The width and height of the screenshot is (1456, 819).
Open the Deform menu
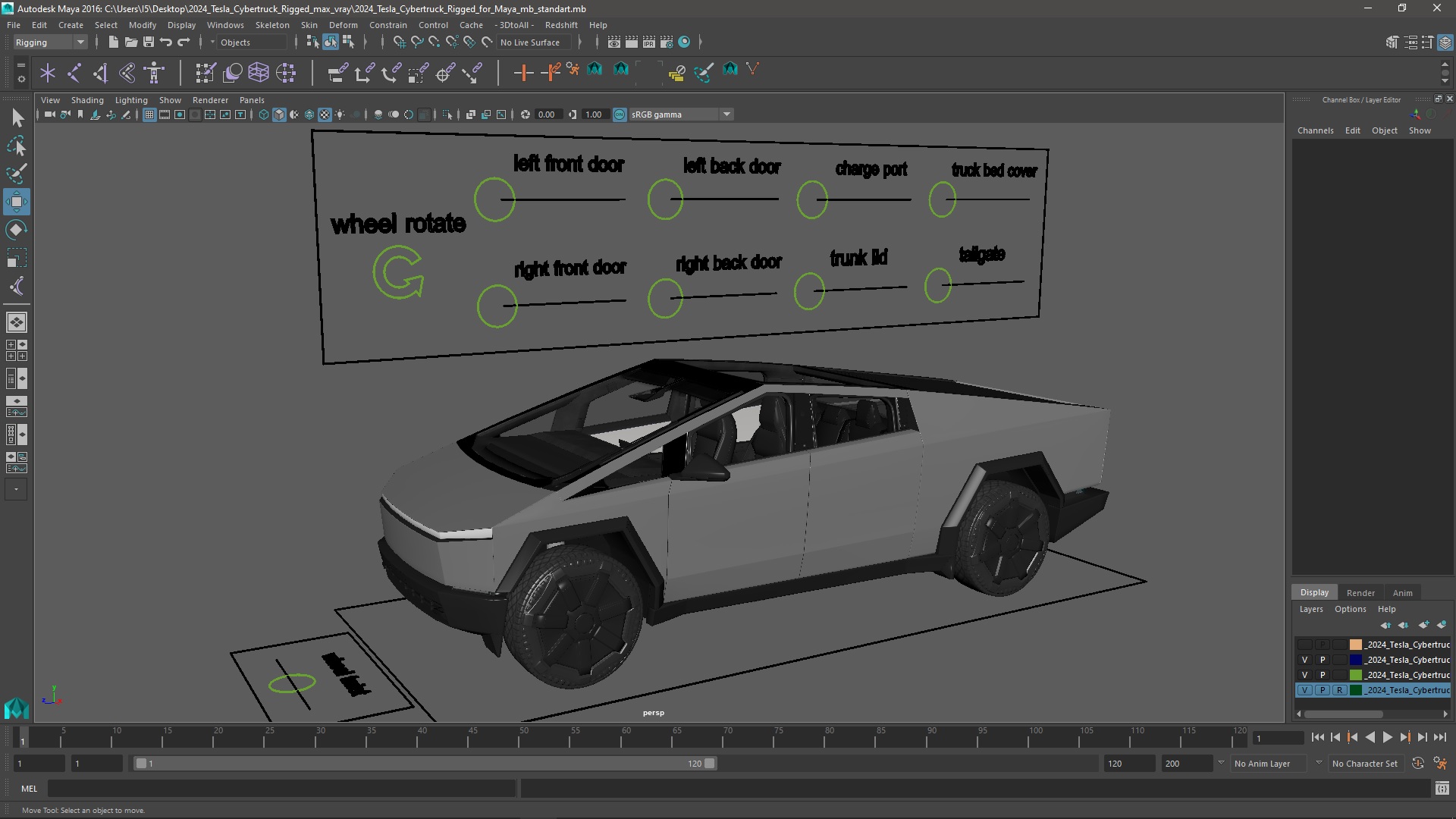point(343,25)
